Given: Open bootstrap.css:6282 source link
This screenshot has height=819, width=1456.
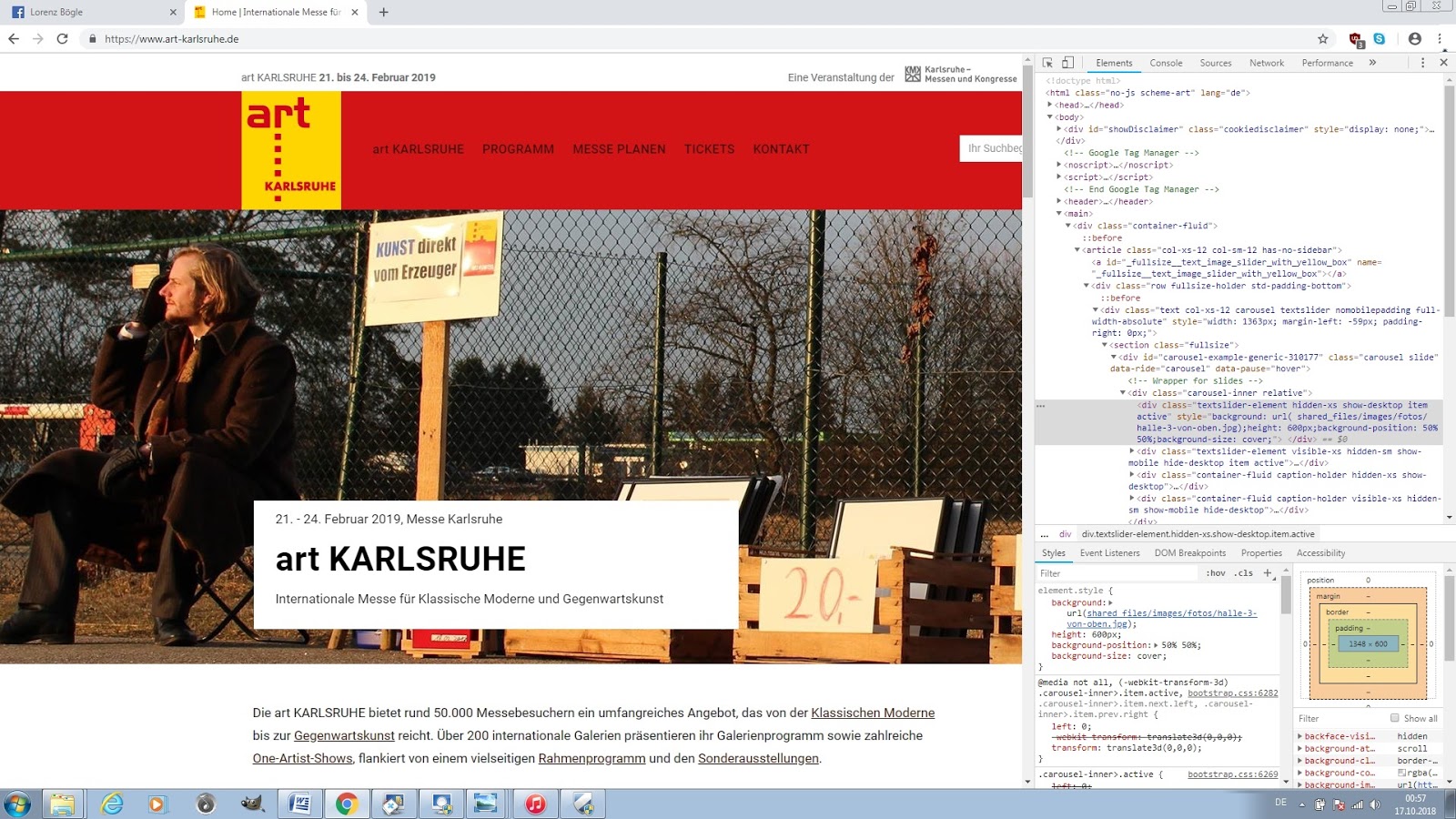Looking at the screenshot, I should coord(1232,693).
